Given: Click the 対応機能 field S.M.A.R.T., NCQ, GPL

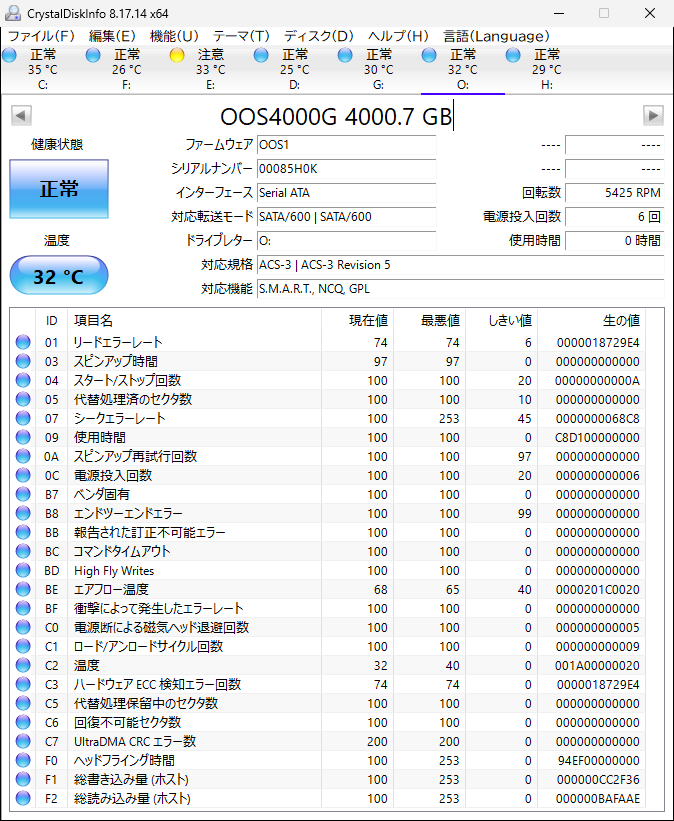Looking at the screenshot, I should tap(460, 289).
